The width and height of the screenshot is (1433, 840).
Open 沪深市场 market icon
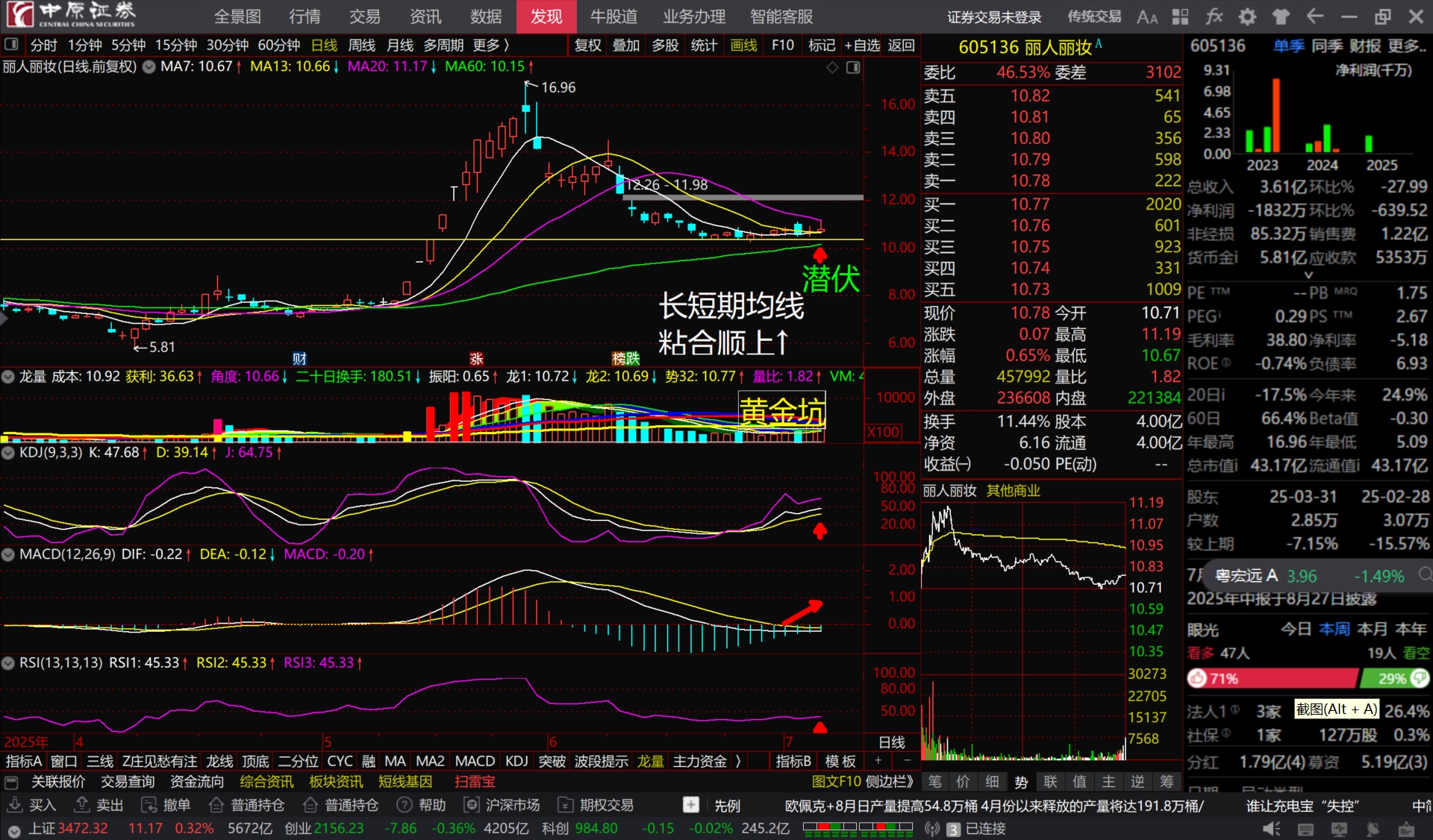[x=472, y=805]
